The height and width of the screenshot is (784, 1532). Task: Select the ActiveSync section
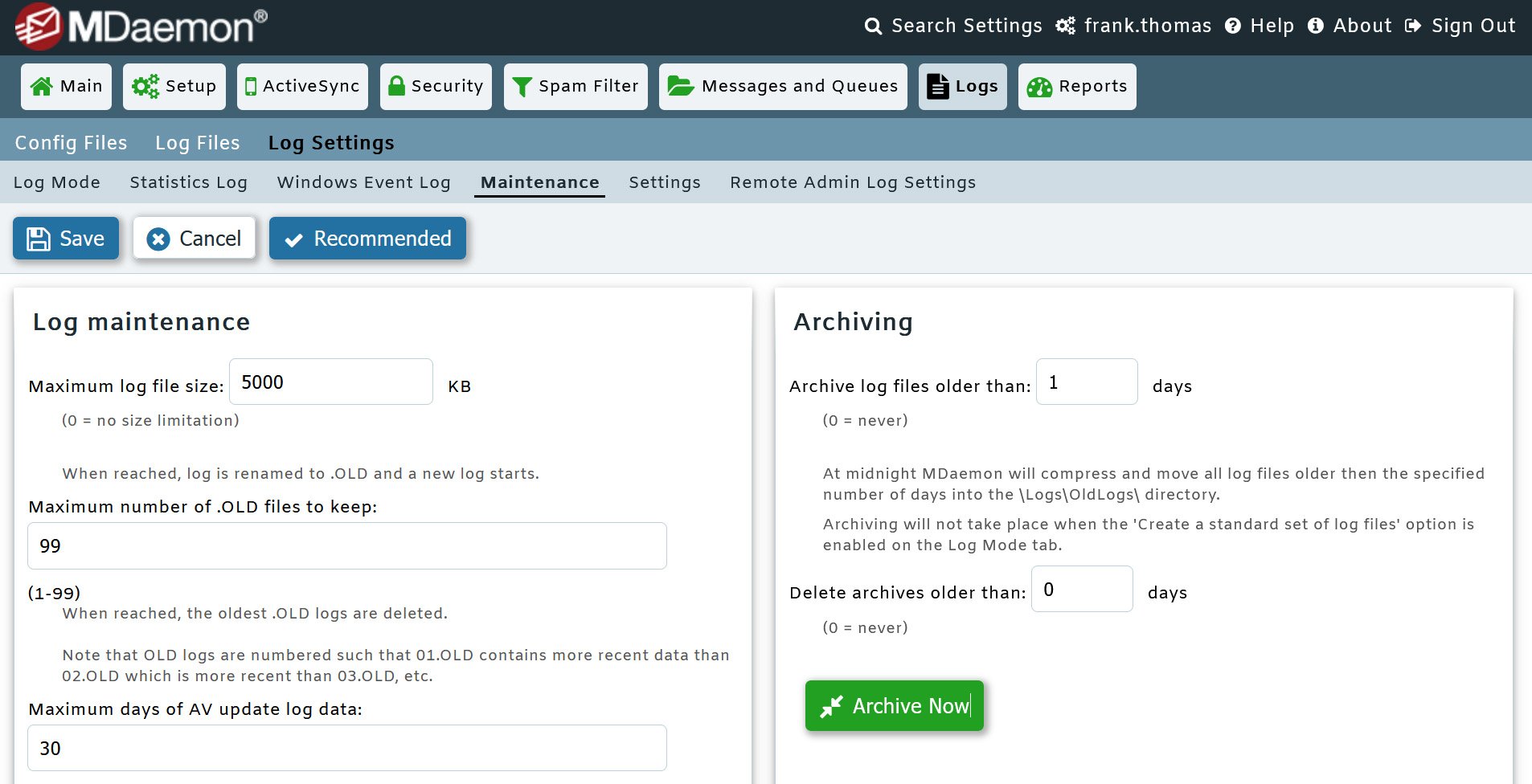tap(302, 86)
